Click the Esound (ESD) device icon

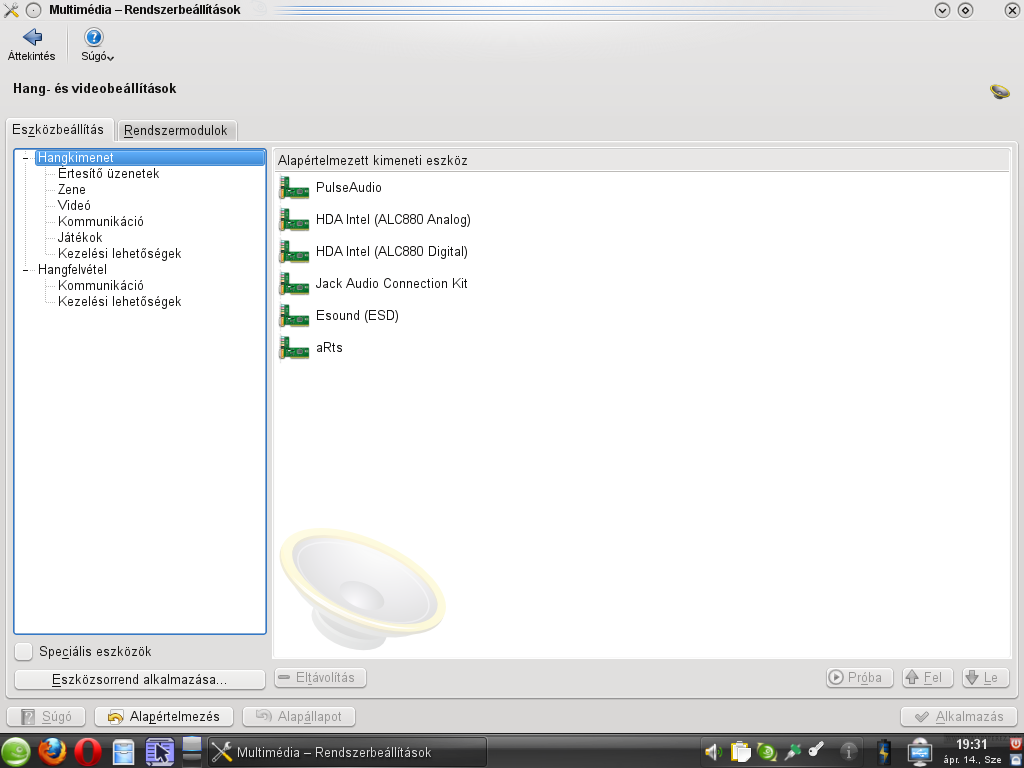click(x=294, y=316)
